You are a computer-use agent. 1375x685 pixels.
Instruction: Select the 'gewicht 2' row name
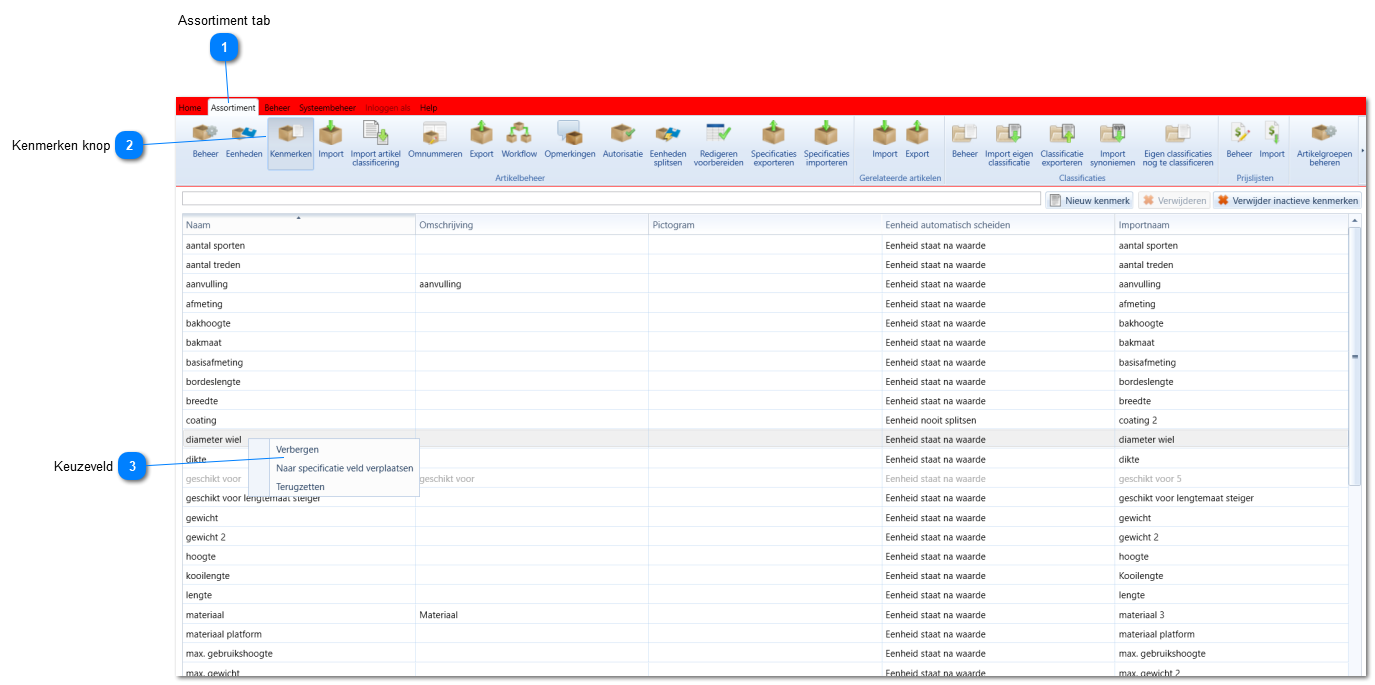pyautogui.click(x=205, y=537)
